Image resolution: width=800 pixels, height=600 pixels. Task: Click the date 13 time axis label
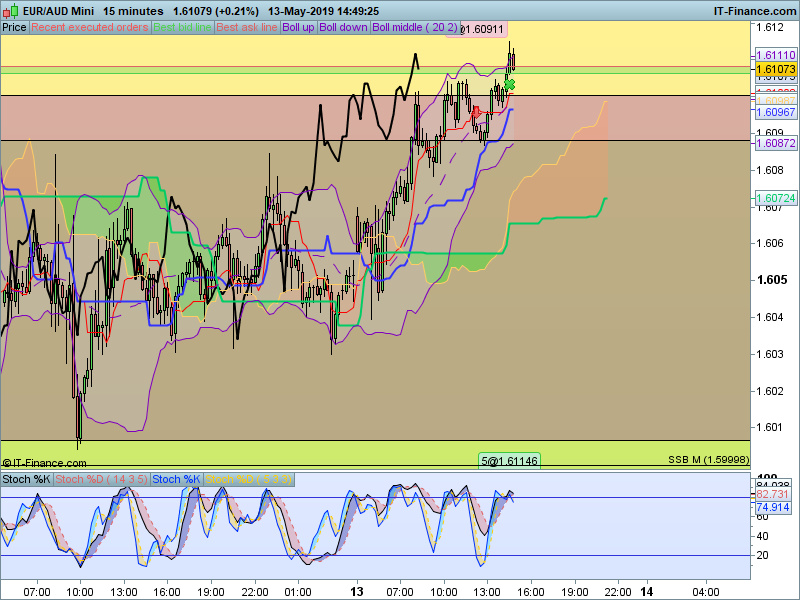pyautogui.click(x=357, y=592)
